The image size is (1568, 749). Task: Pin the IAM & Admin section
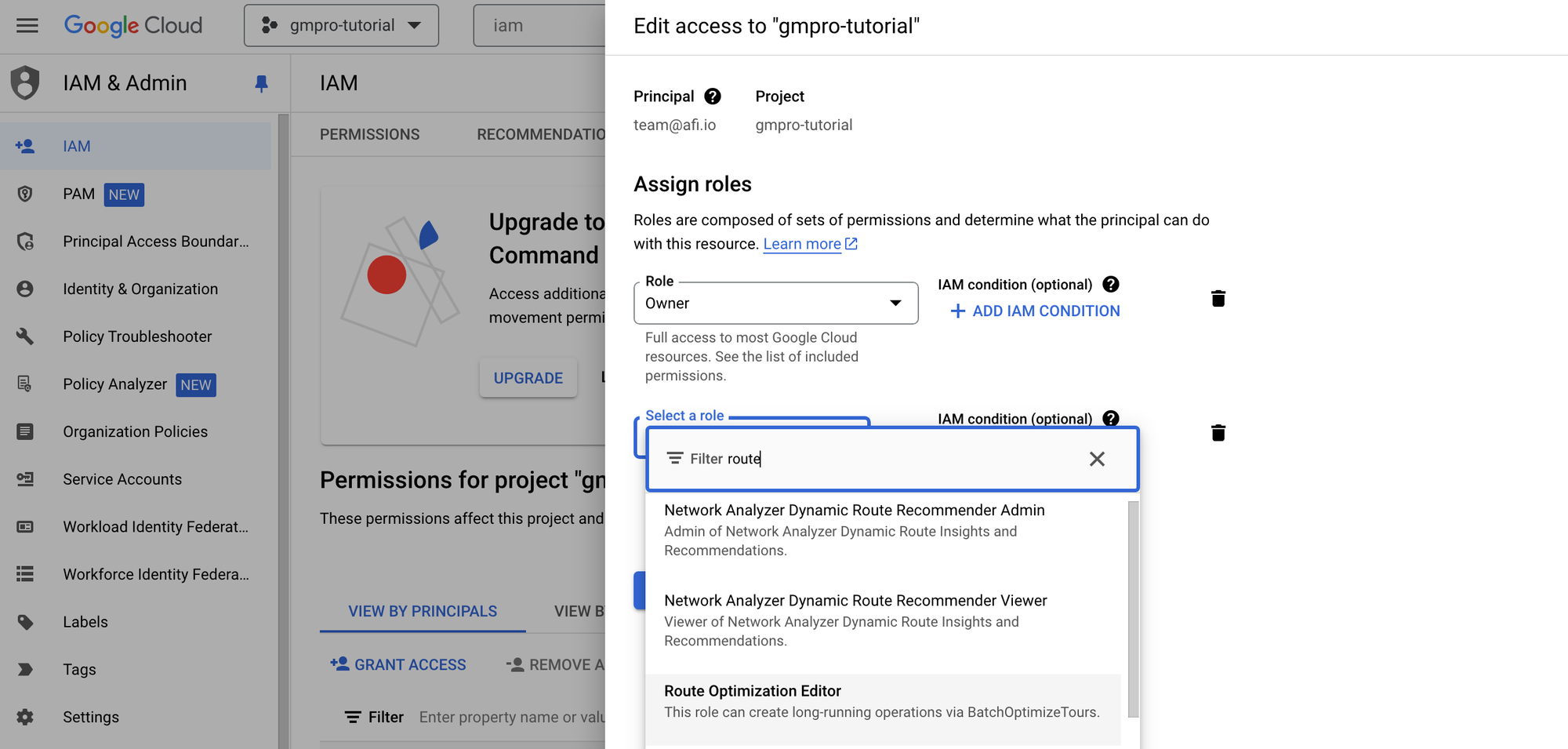262,83
